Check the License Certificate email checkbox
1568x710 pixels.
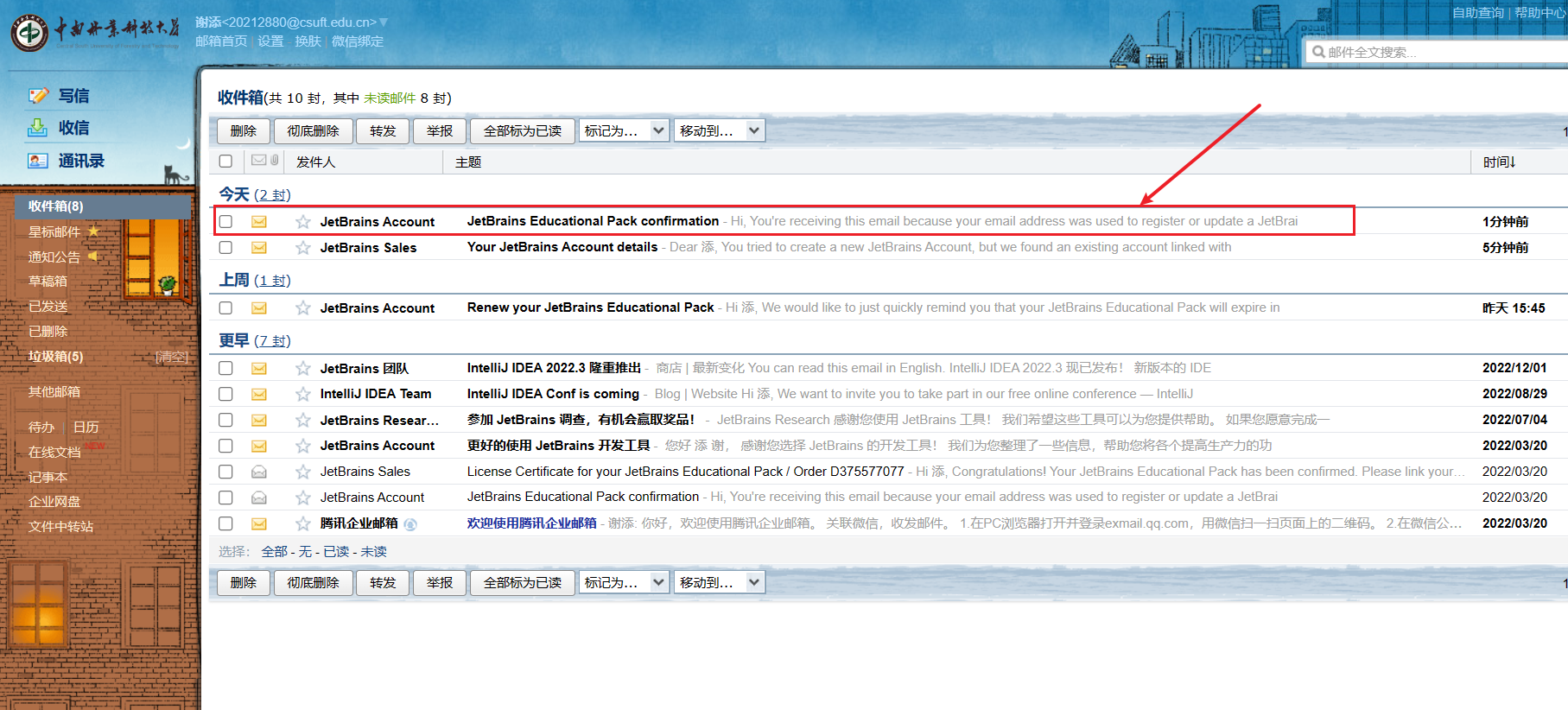pos(226,472)
